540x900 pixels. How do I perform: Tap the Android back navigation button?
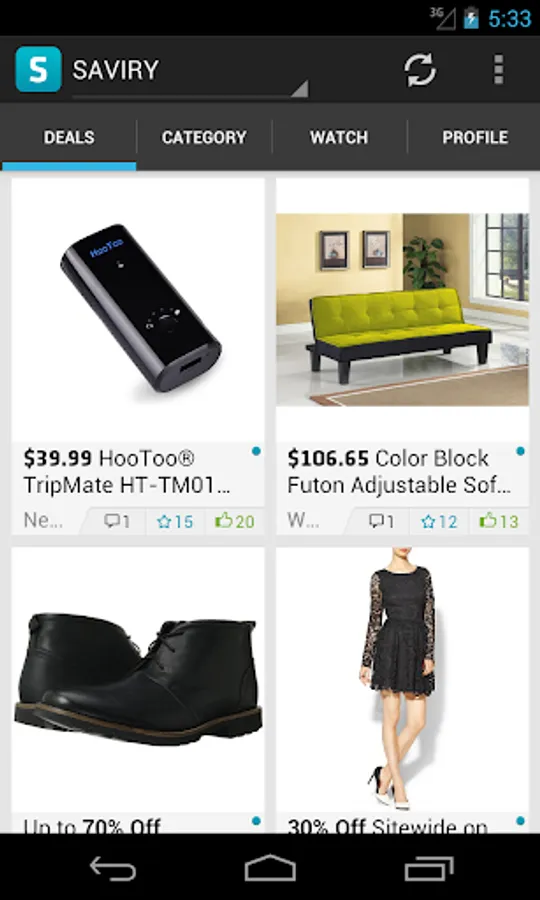(x=112, y=867)
